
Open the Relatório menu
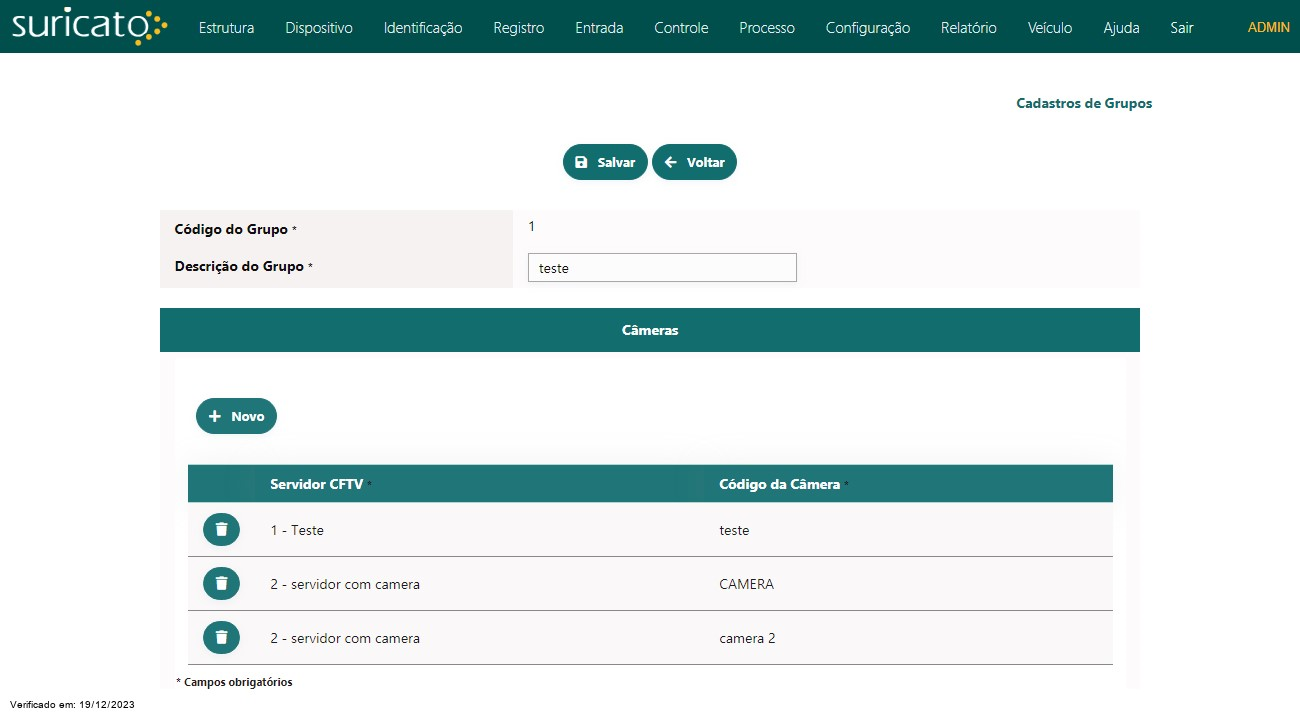(968, 28)
